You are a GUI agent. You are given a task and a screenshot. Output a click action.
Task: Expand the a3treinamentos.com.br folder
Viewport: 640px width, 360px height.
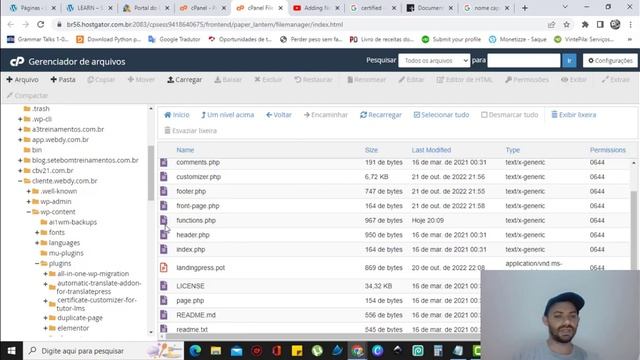click(x=20, y=129)
